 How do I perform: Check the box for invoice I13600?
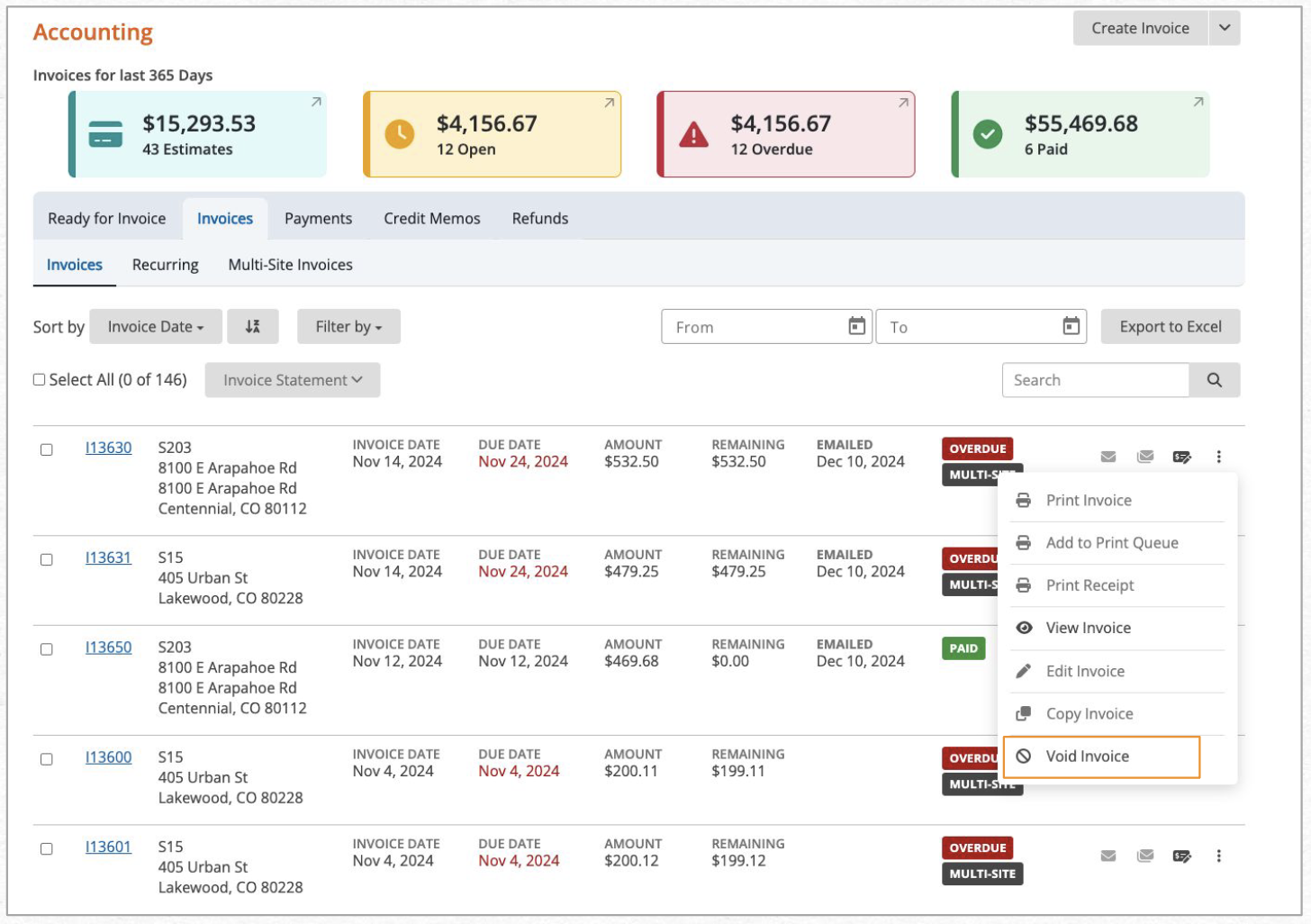point(47,759)
